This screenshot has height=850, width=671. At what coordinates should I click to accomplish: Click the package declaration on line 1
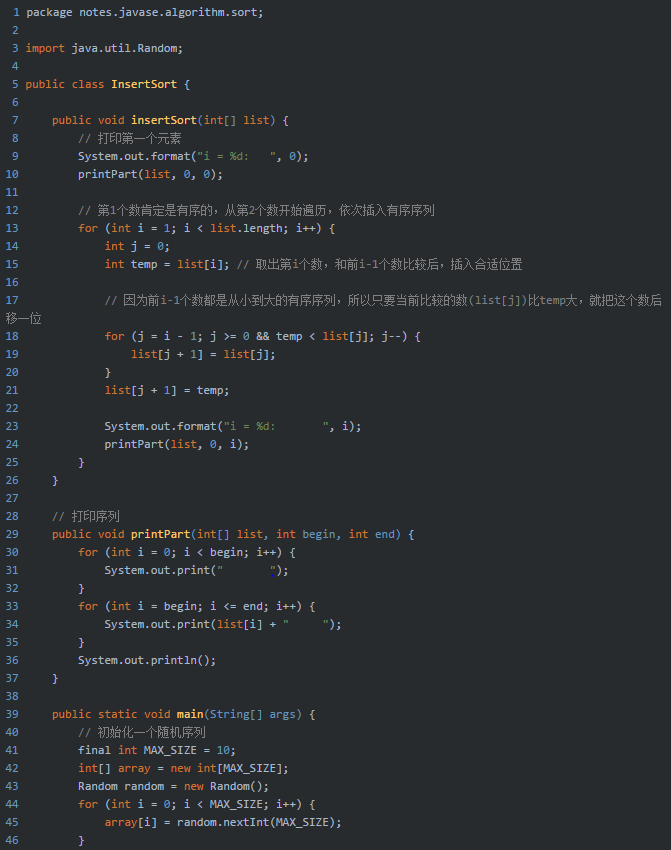click(145, 12)
